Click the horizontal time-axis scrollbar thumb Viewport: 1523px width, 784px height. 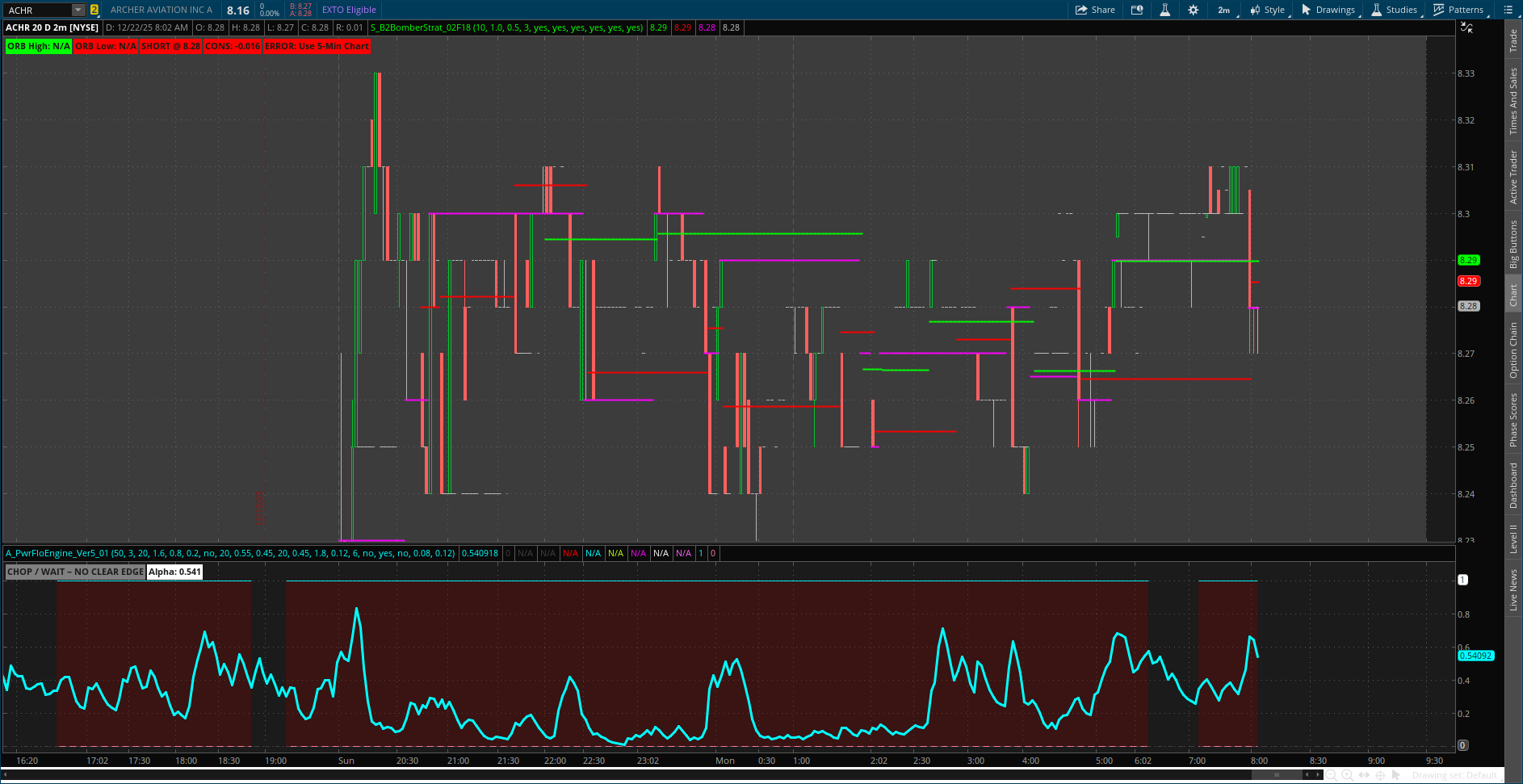click(1277, 775)
